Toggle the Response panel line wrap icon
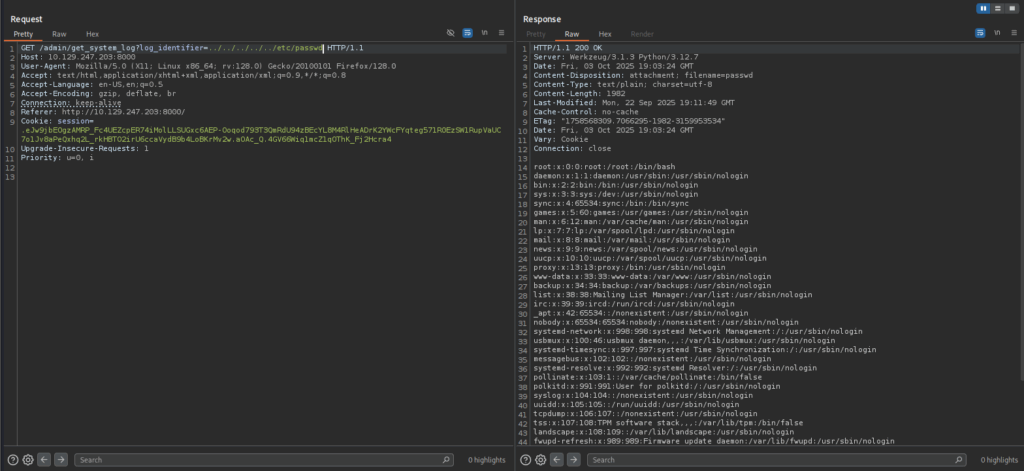 pyautogui.click(x=980, y=33)
